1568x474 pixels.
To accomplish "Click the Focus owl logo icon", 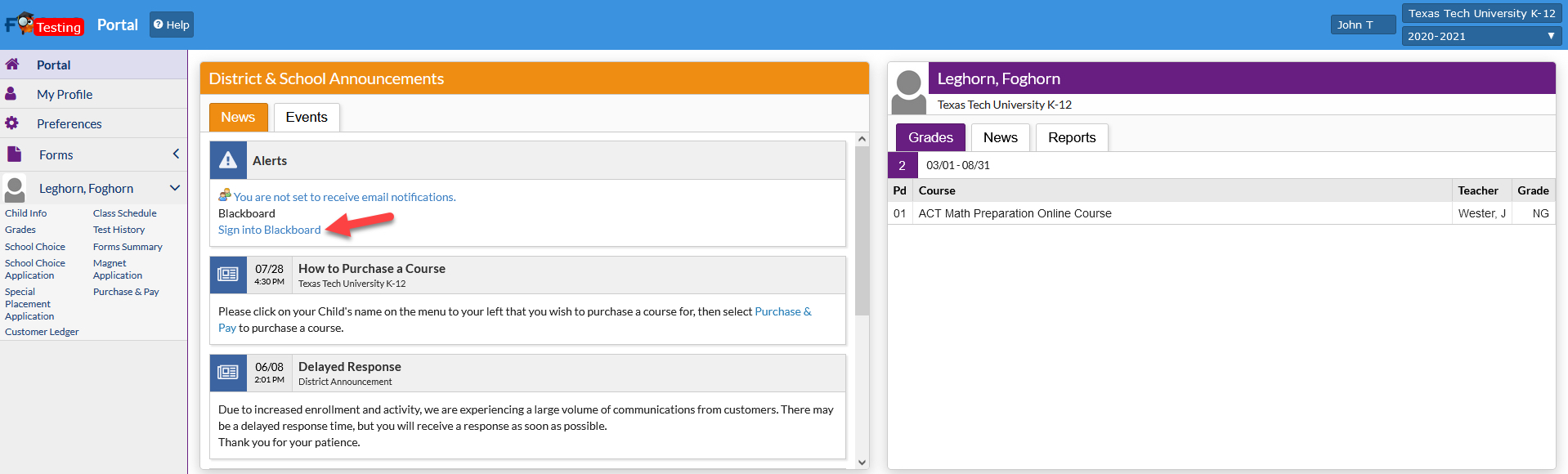I will tap(25, 23).
